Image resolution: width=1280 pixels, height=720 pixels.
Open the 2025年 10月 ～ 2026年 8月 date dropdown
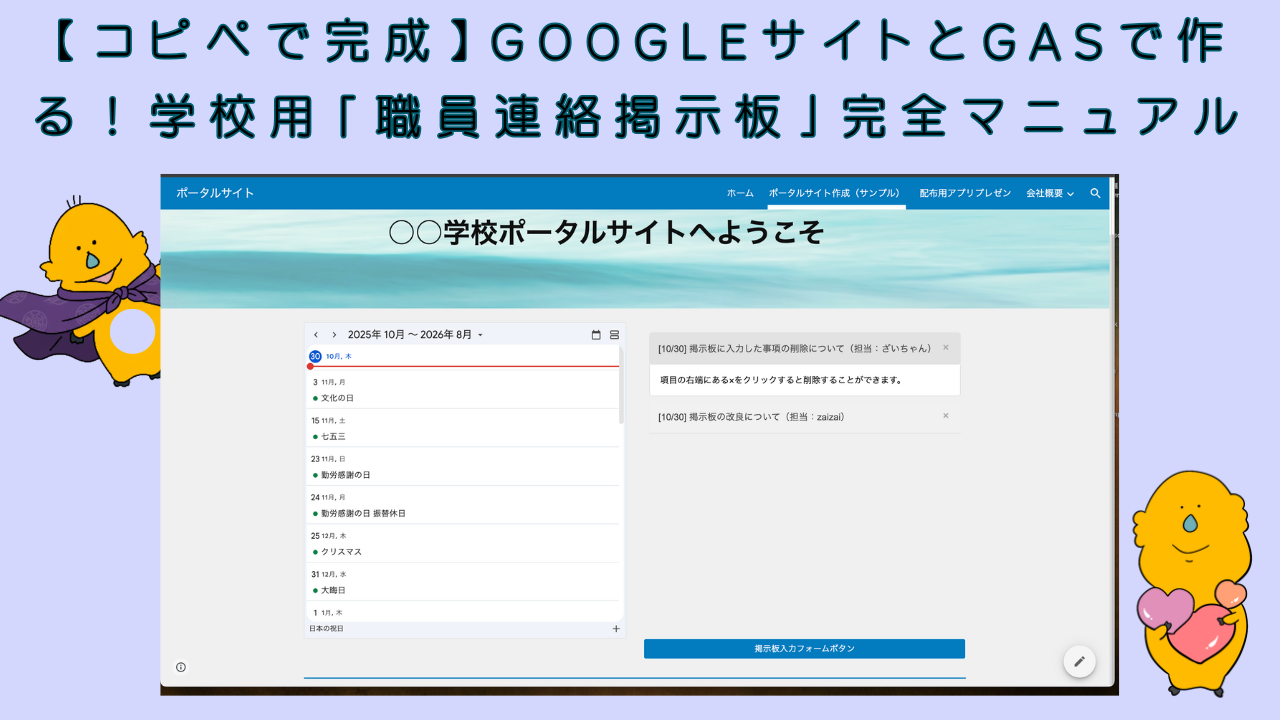pos(415,335)
